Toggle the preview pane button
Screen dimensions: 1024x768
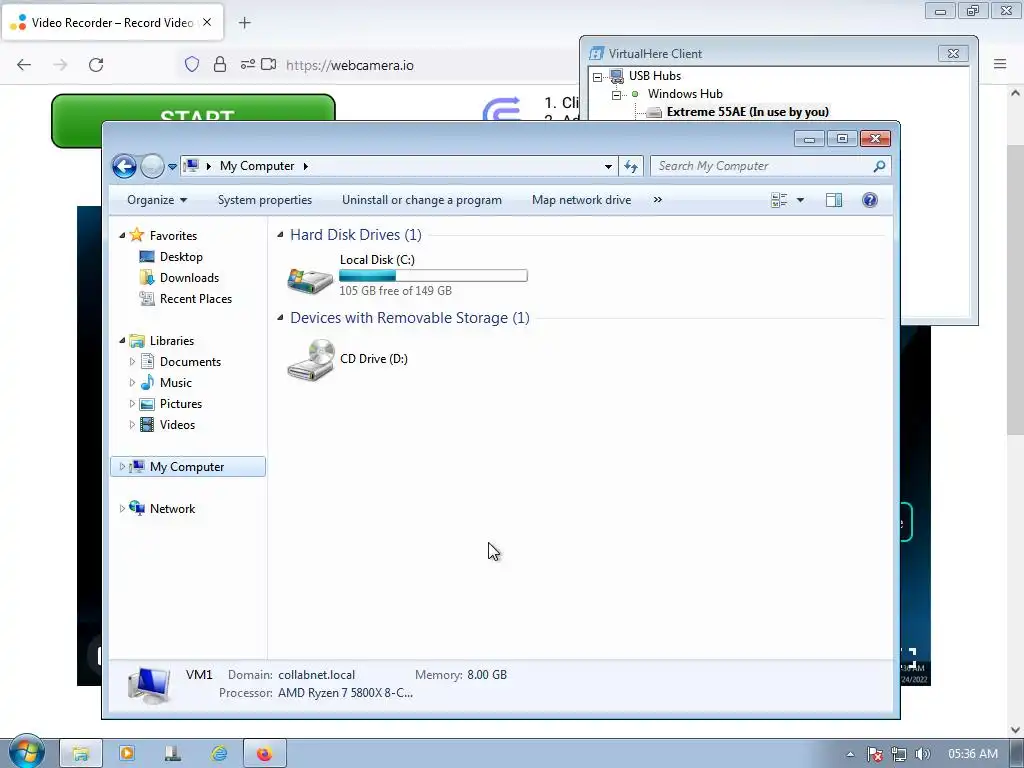click(834, 200)
